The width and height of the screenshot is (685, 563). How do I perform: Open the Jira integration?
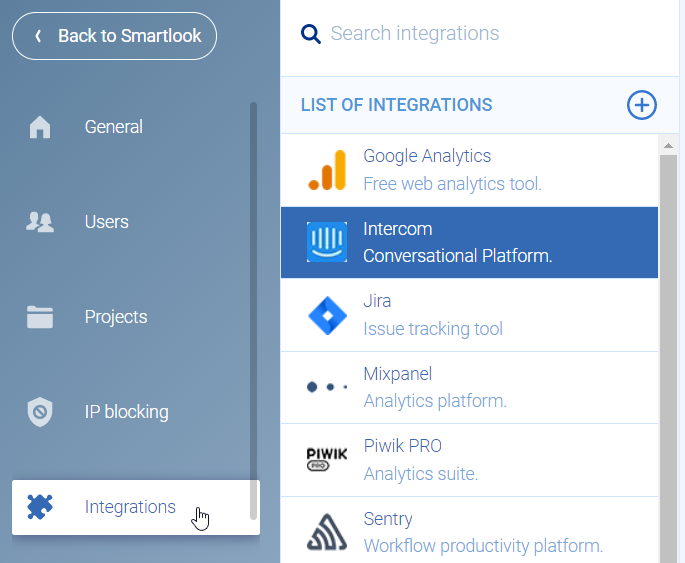469,314
